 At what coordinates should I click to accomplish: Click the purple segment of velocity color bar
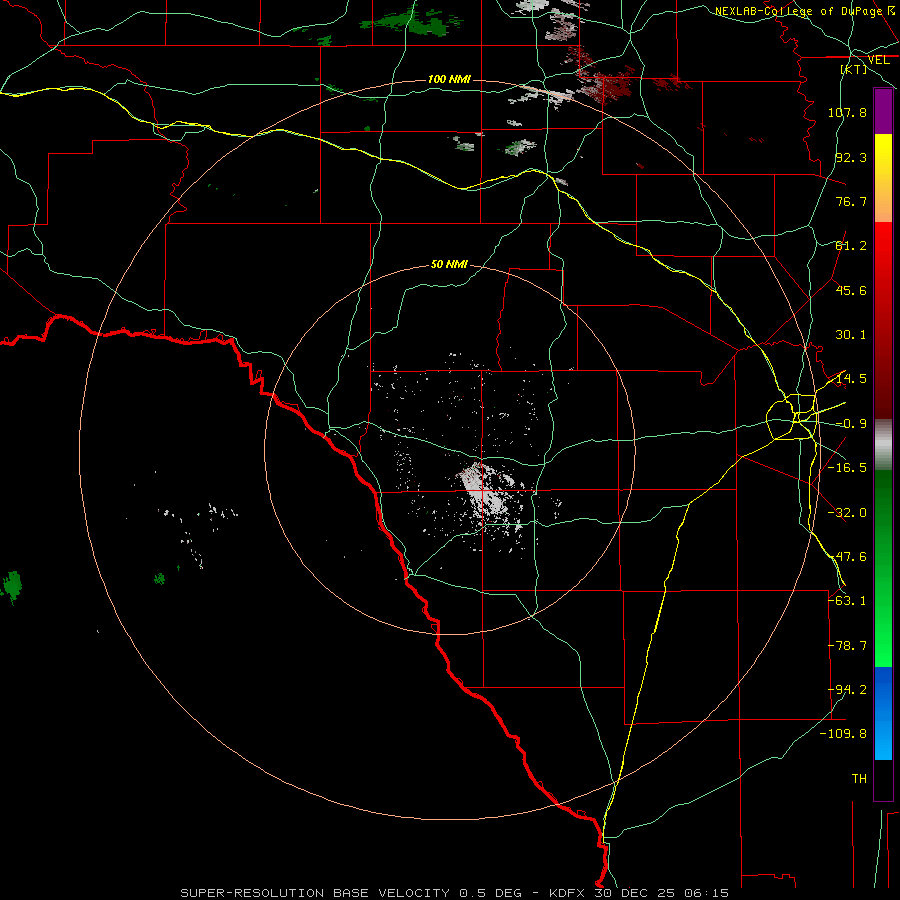click(883, 111)
